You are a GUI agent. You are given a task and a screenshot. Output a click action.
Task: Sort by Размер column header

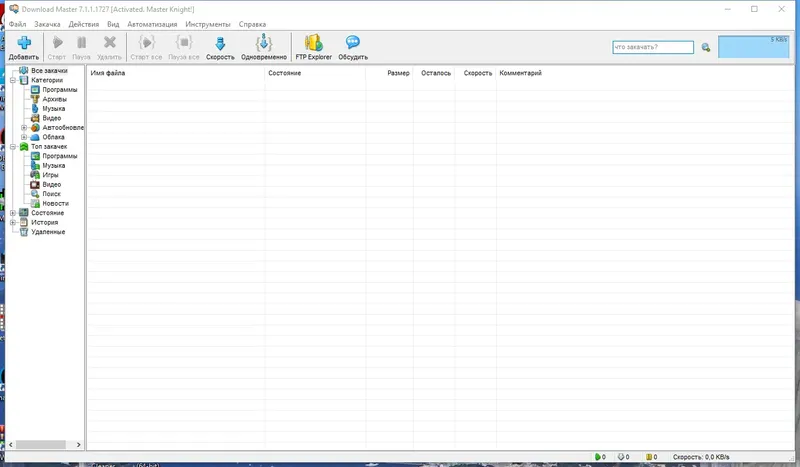click(x=389, y=73)
